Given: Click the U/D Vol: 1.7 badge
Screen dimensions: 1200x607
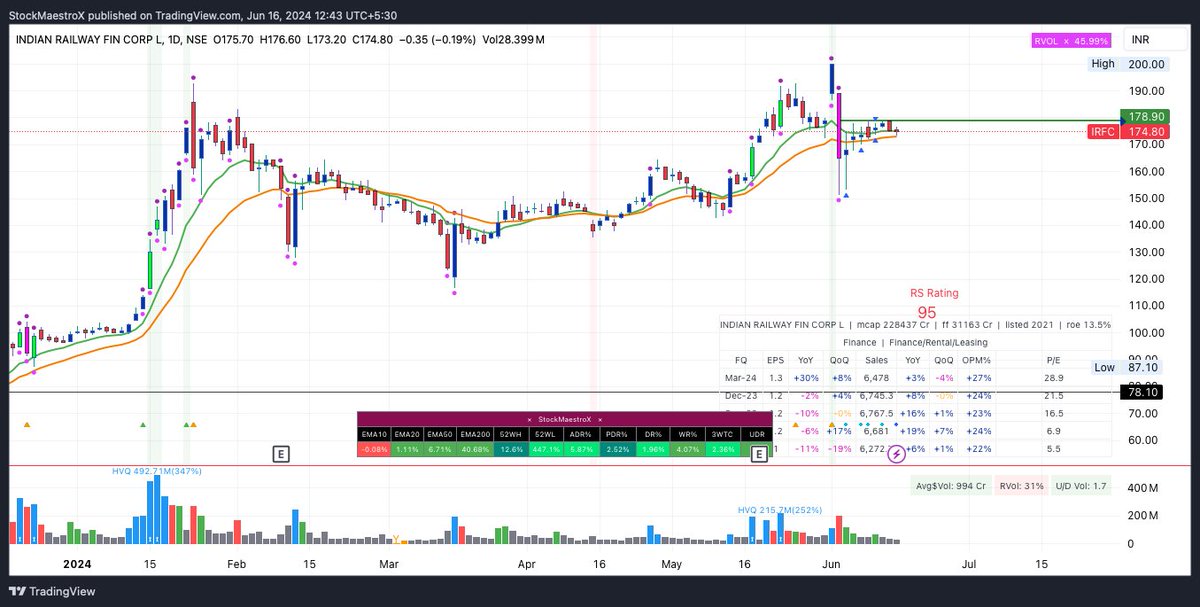Looking at the screenshot, I should click(1079, 486).
